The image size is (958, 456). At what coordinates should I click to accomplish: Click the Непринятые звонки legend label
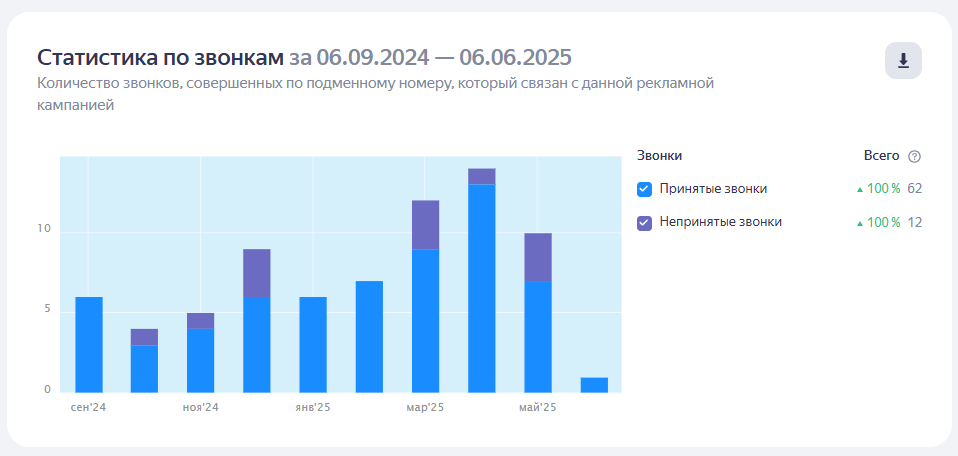pos(720,222)
